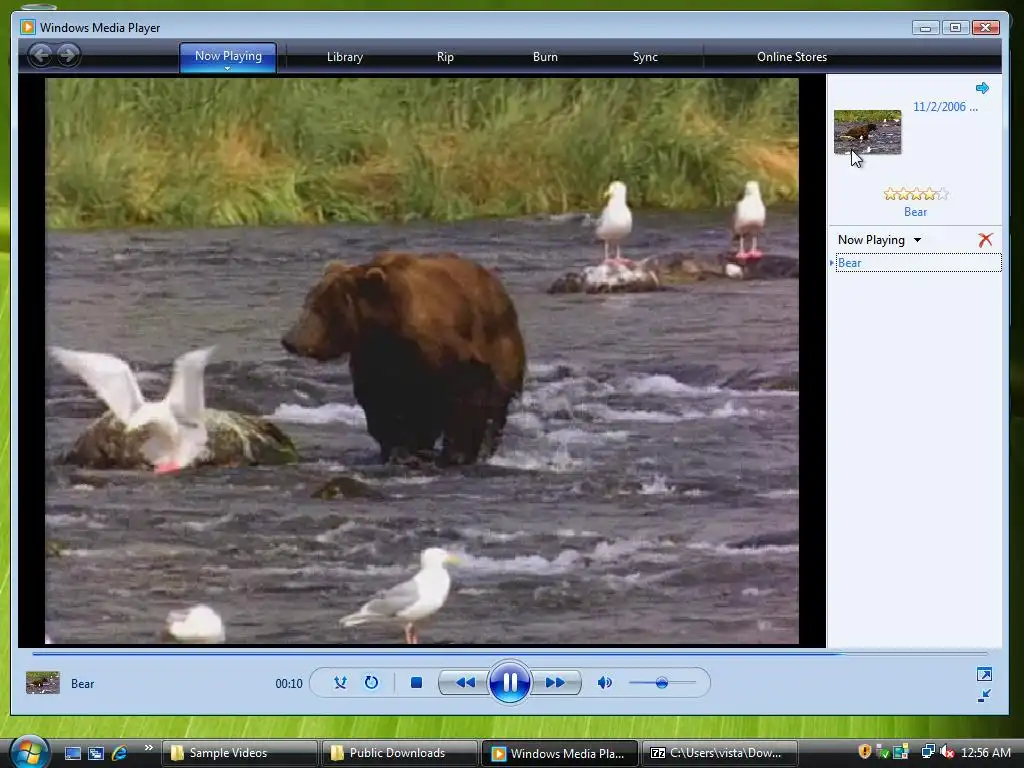Toggle the repeat button

[371, 682]
